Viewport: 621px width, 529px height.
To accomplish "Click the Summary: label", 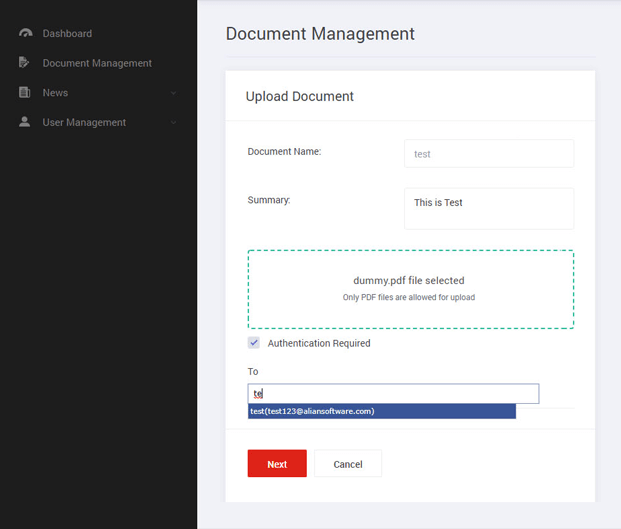I will coord(269,200).
